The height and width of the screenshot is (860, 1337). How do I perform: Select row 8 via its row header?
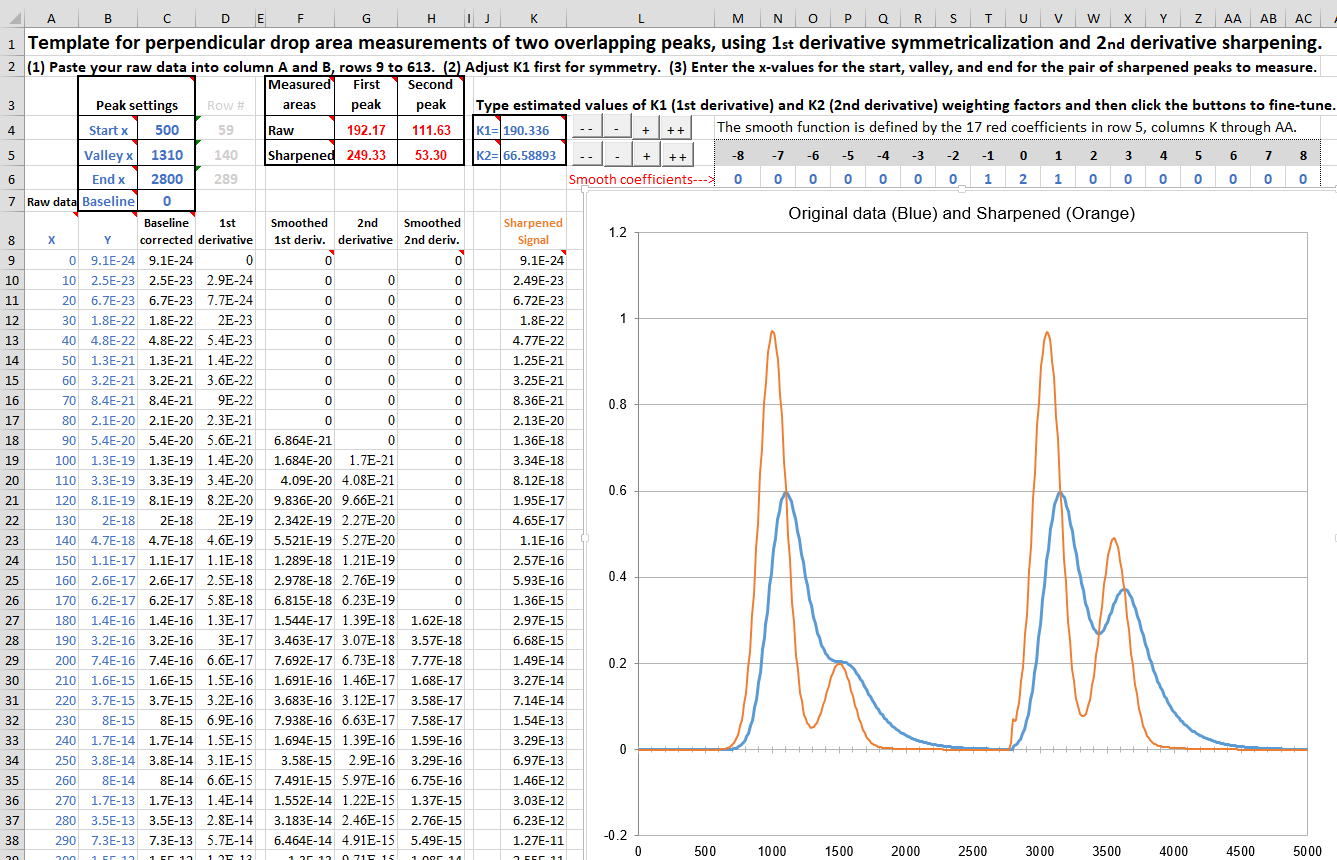10,240
